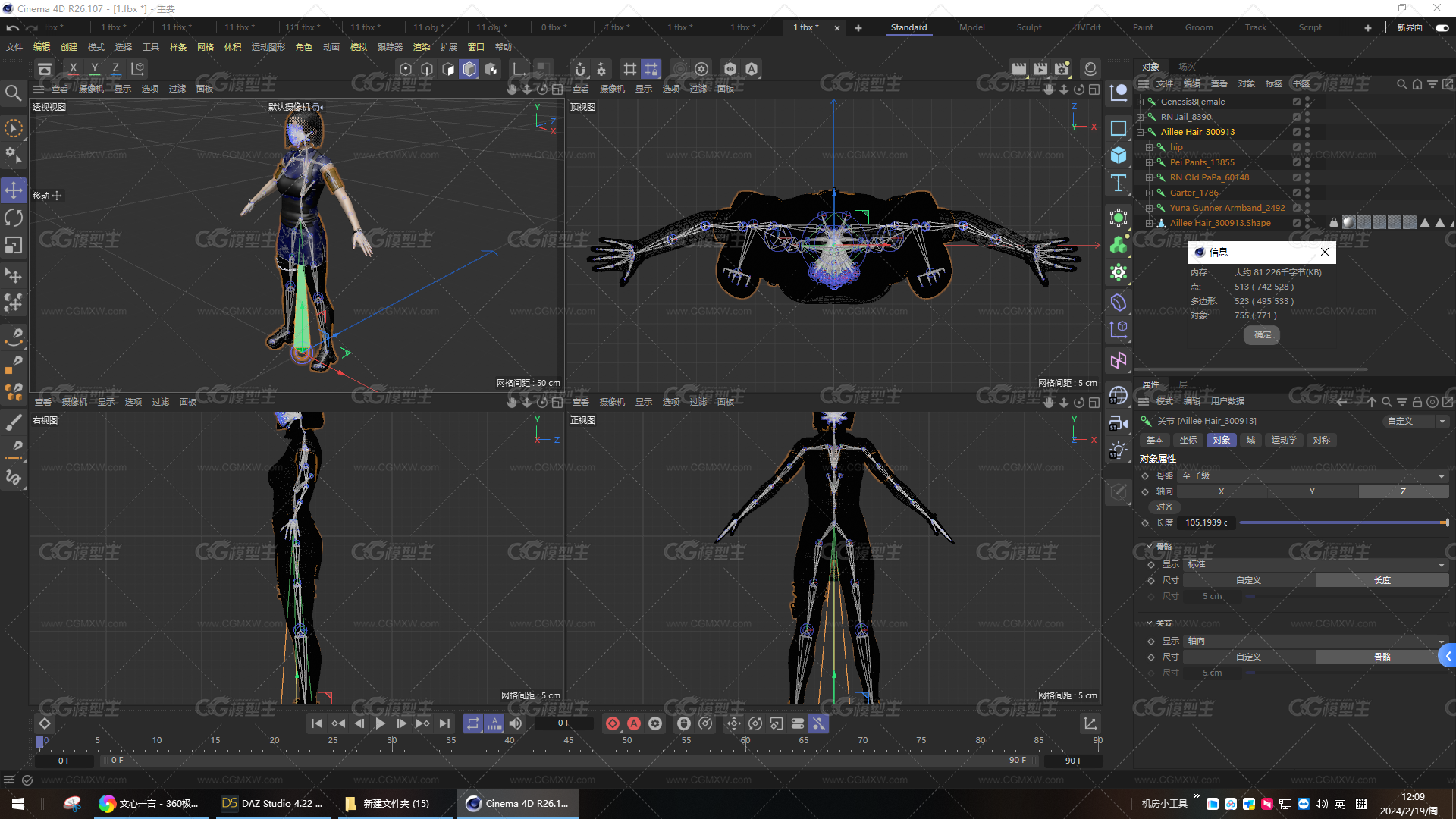Toggle visibility dots for Garter_1786 object
The image size is (1456, 819).
coord(1307,193)
